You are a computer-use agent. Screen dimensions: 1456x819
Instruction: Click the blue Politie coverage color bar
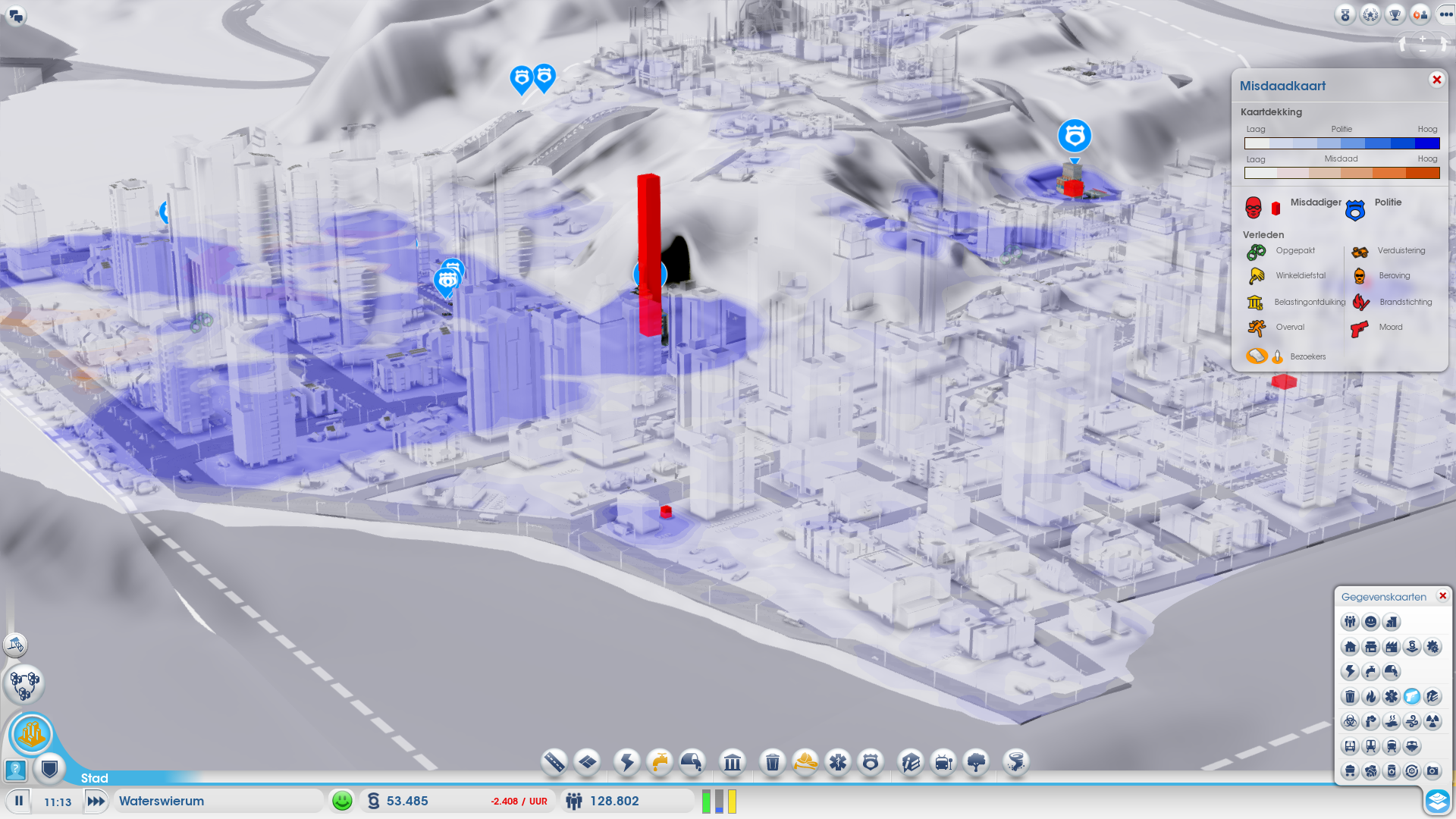(x=1341, y=143)
